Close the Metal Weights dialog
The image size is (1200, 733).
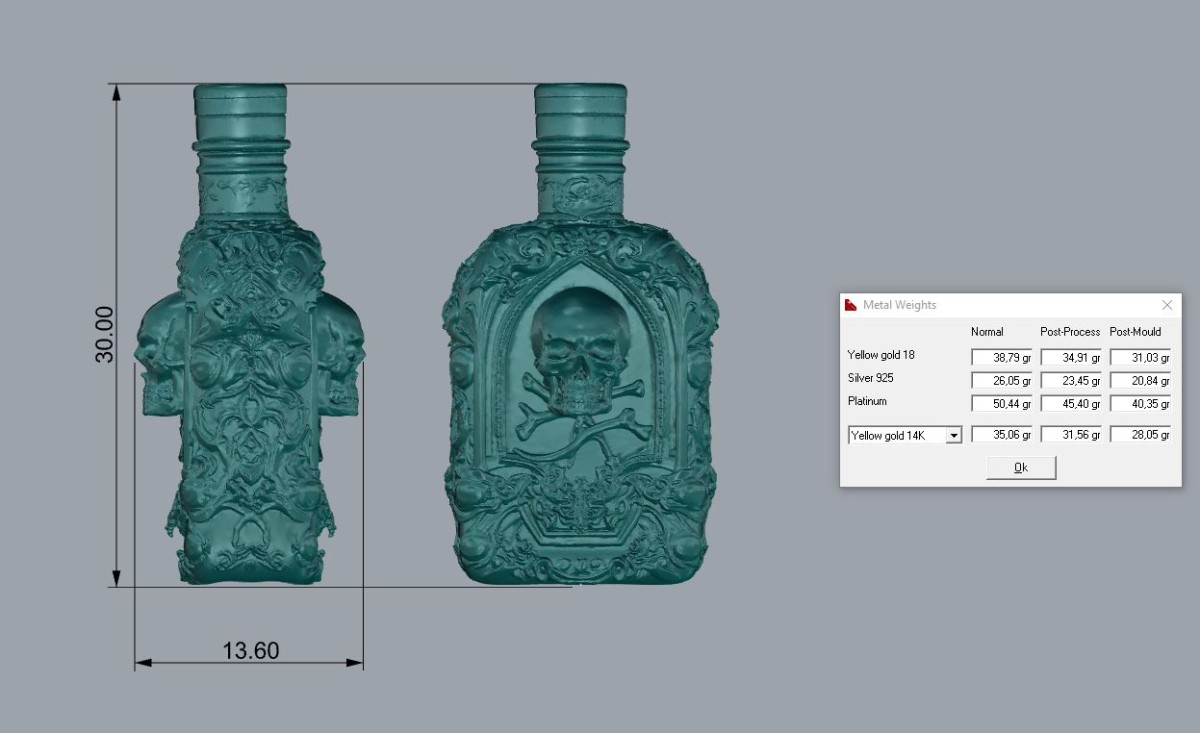tap(1166, 305)
